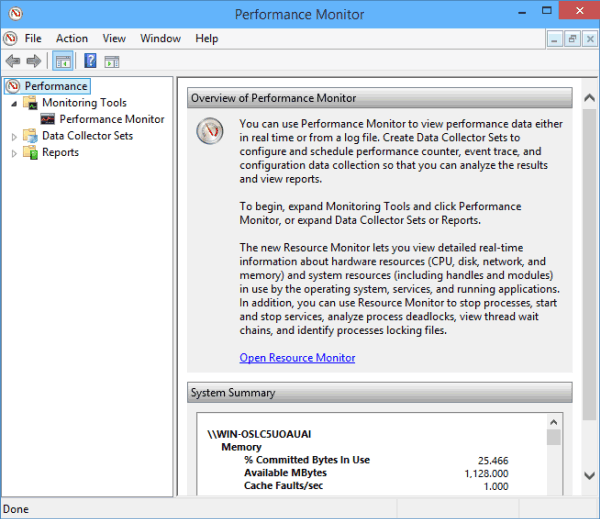Click the Overview of Performance Monitor header
Image resolution: width=600 pixels, height=519 pixels.
click(380, 98)
